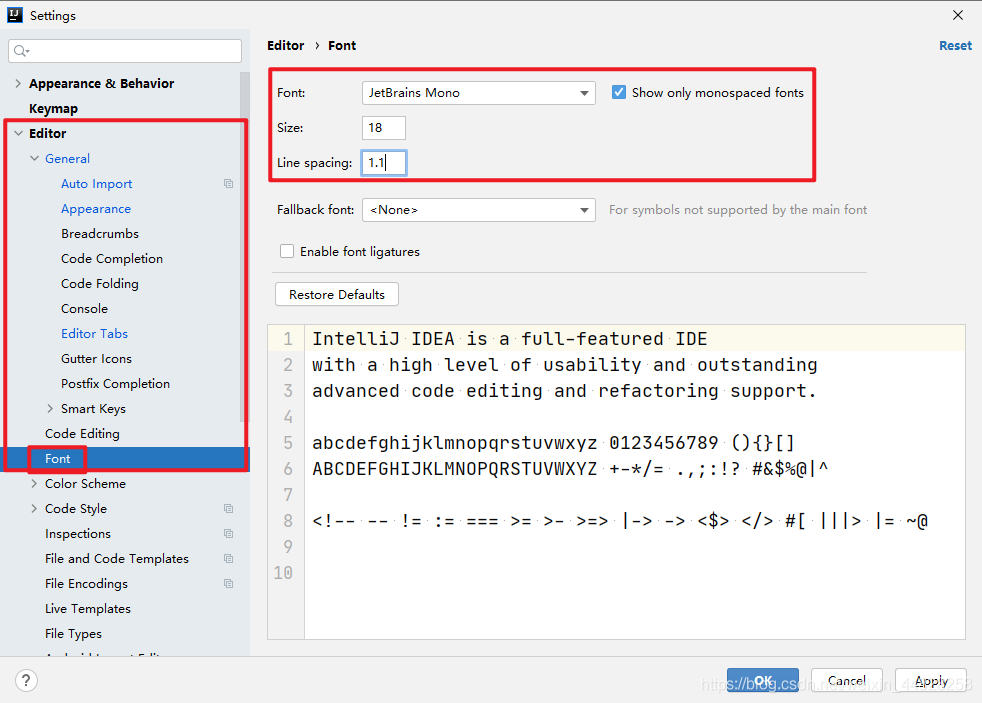Expand Appearance & Behavior section
982x703 pixels.
(x=18, y=83)
